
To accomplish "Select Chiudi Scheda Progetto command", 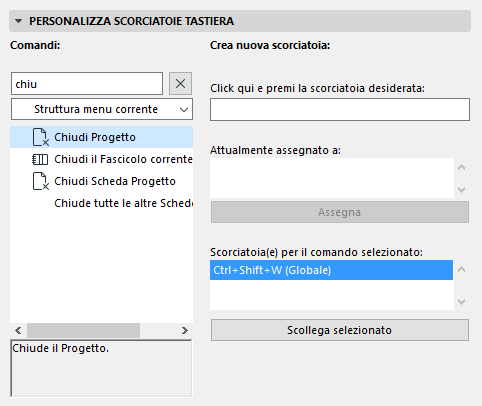I will pos(101,181).
